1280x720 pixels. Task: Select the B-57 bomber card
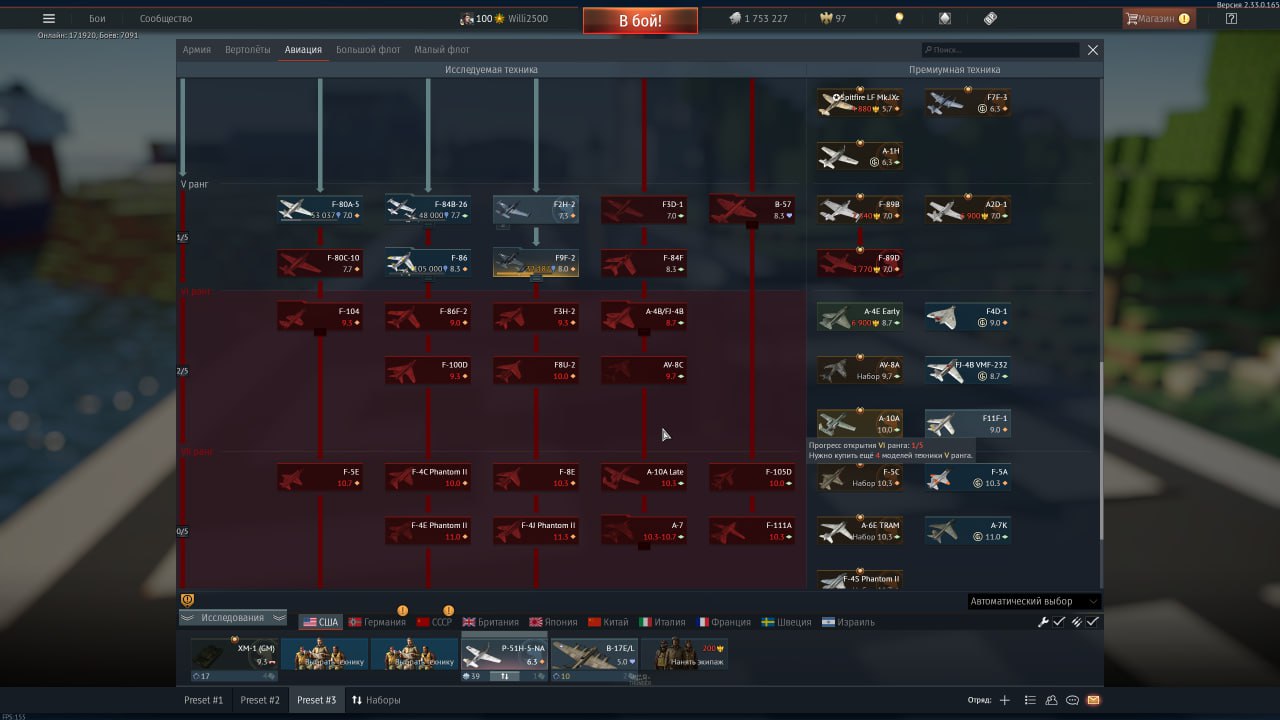(x=752, y=209)
